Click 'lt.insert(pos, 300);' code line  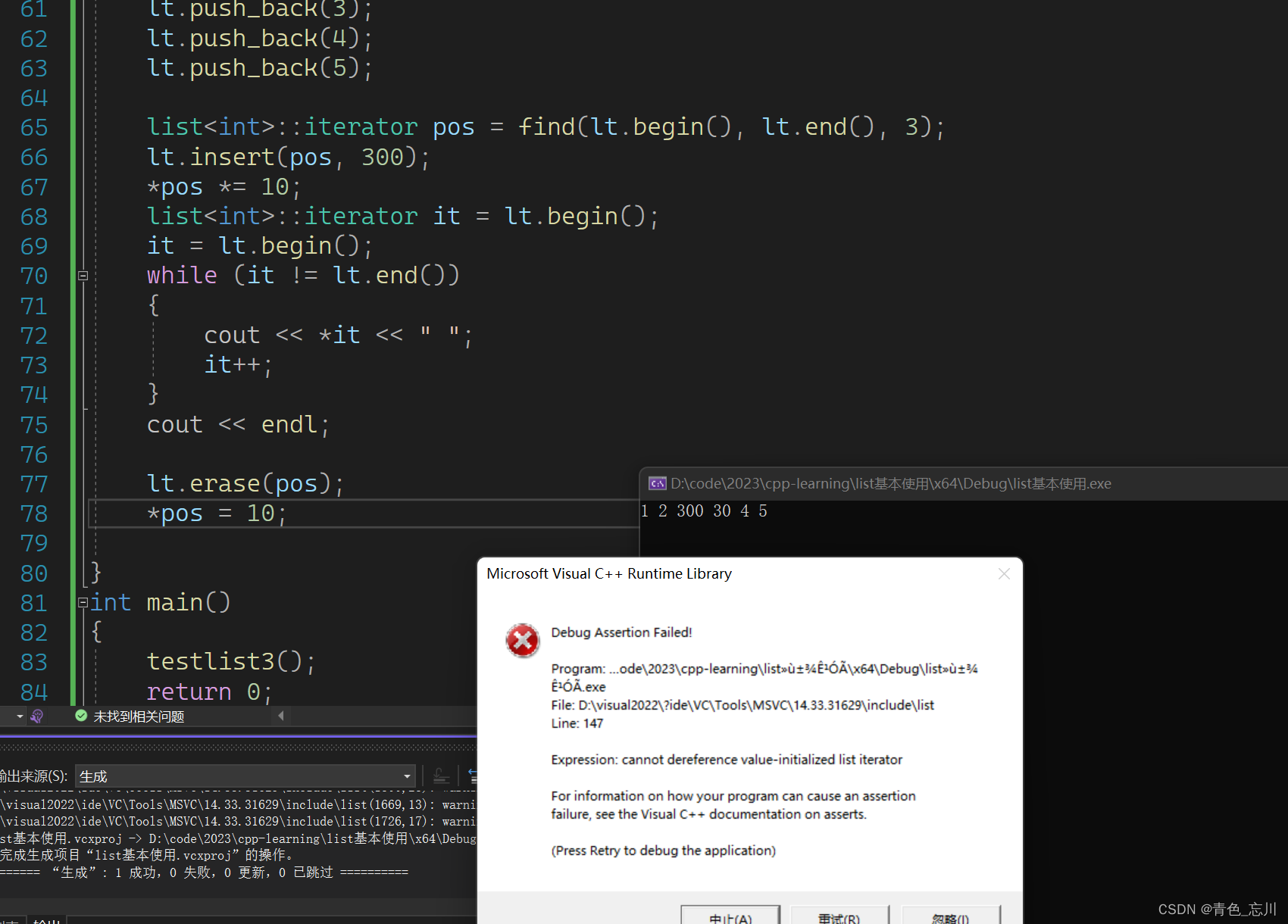pos(288,157)
